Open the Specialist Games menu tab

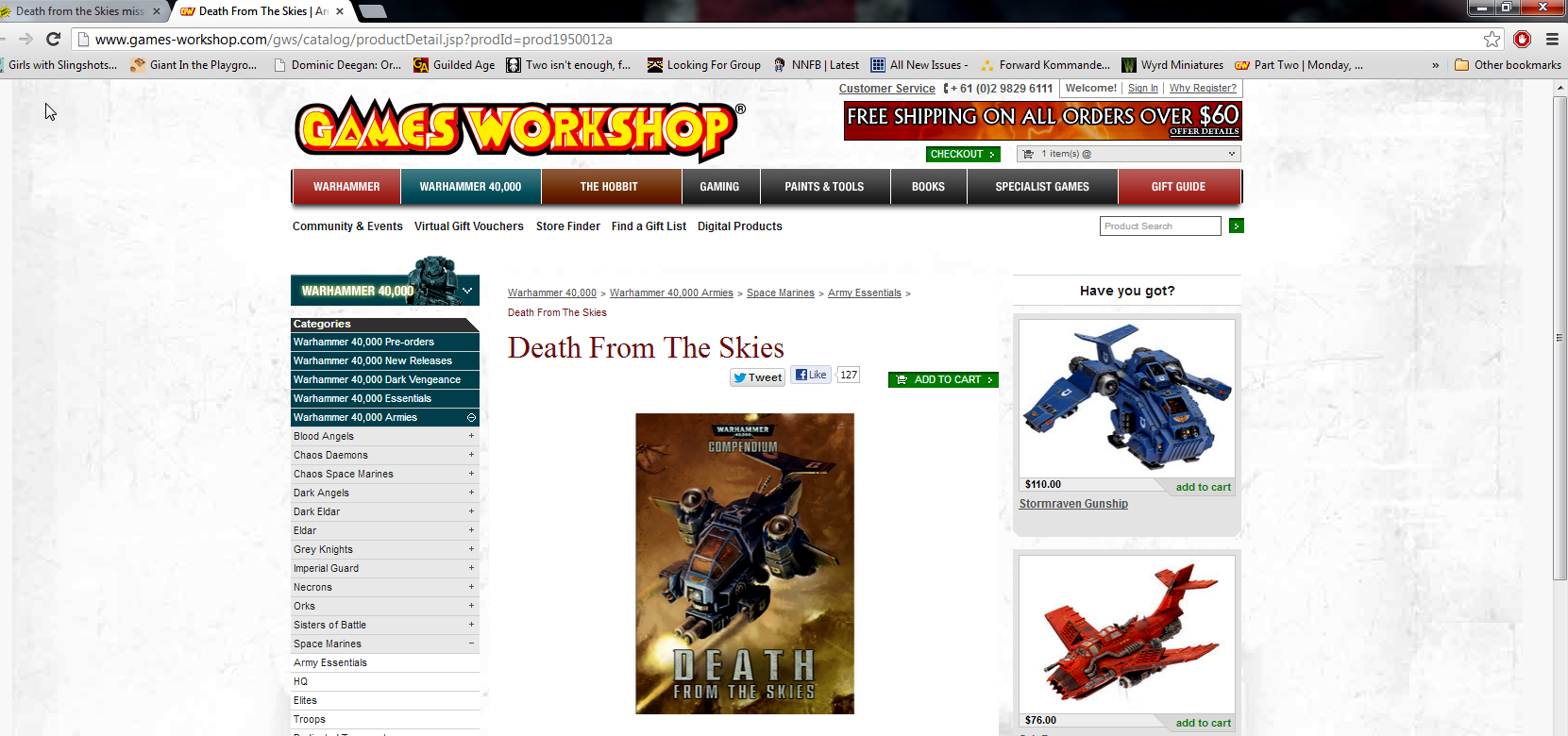(x=1042, y=187)
